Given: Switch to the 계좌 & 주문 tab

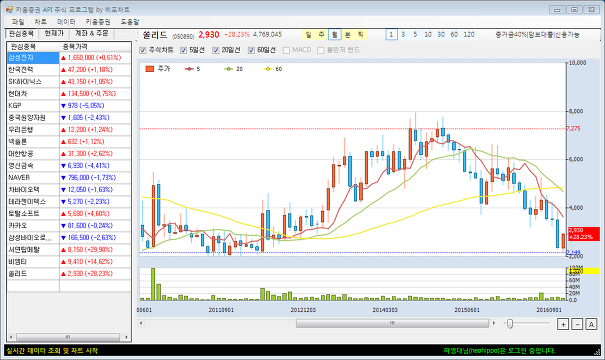Looking at the screenshot, I should pos(92,34).
